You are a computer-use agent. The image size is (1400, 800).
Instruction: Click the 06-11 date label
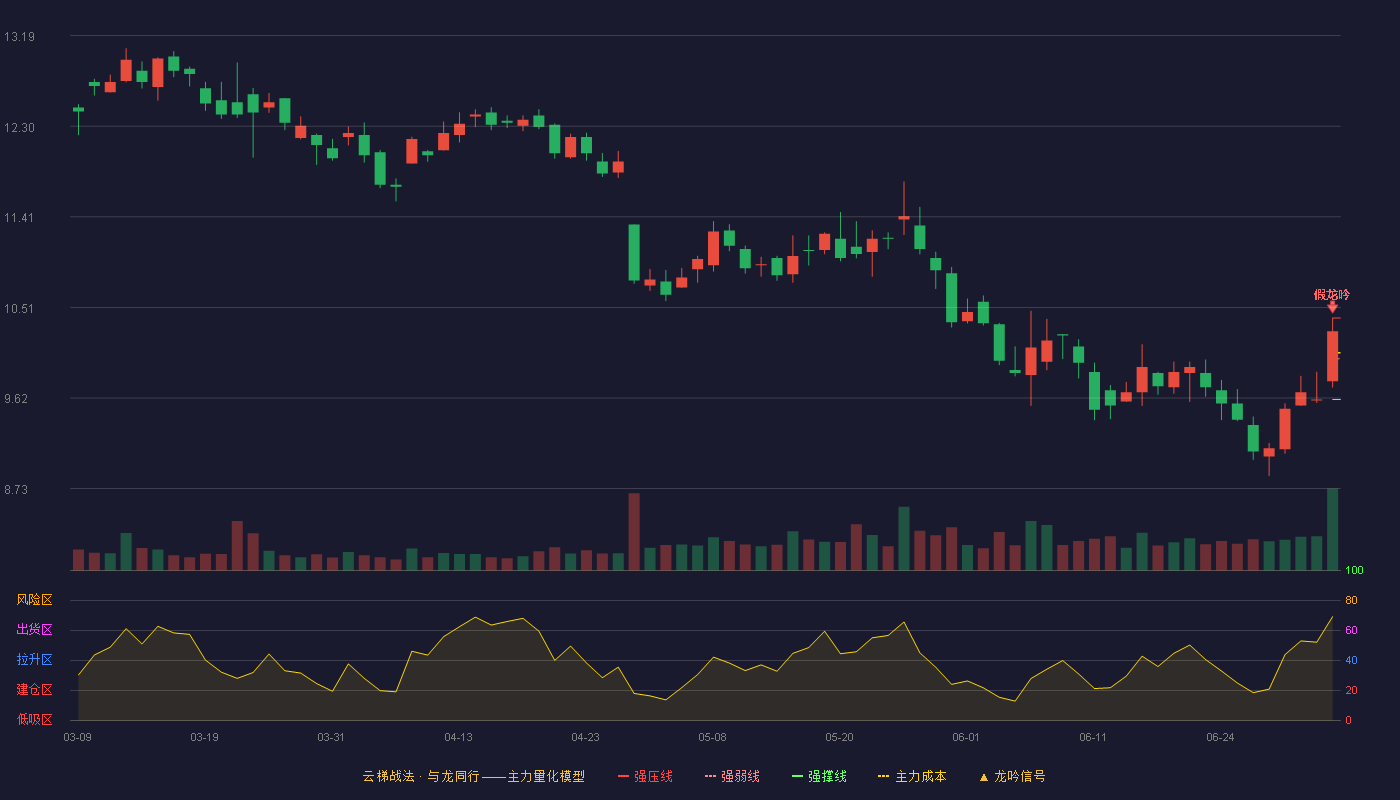[x=1093, y=737]
